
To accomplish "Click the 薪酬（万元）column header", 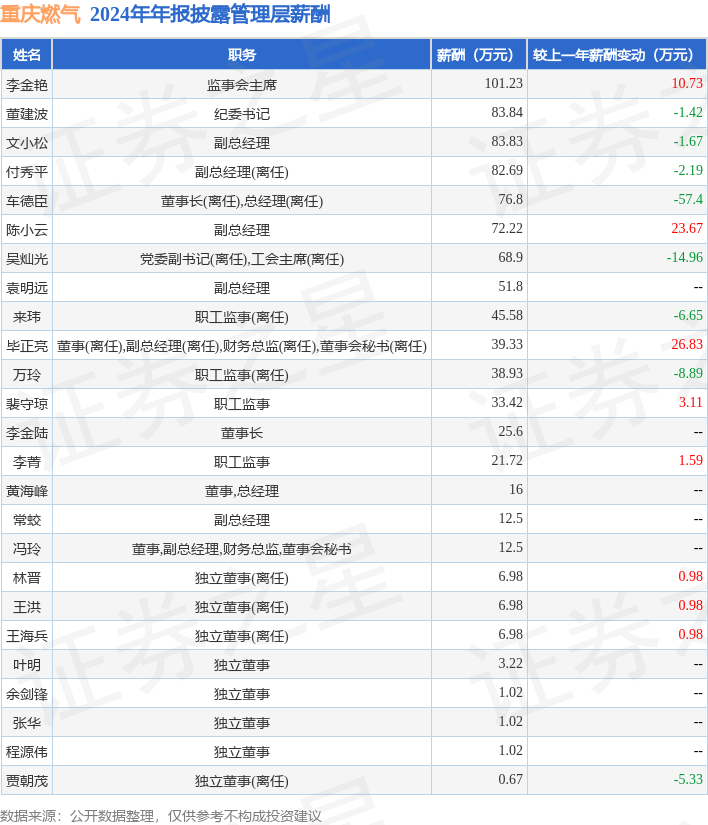I will (x=479, y=55).
